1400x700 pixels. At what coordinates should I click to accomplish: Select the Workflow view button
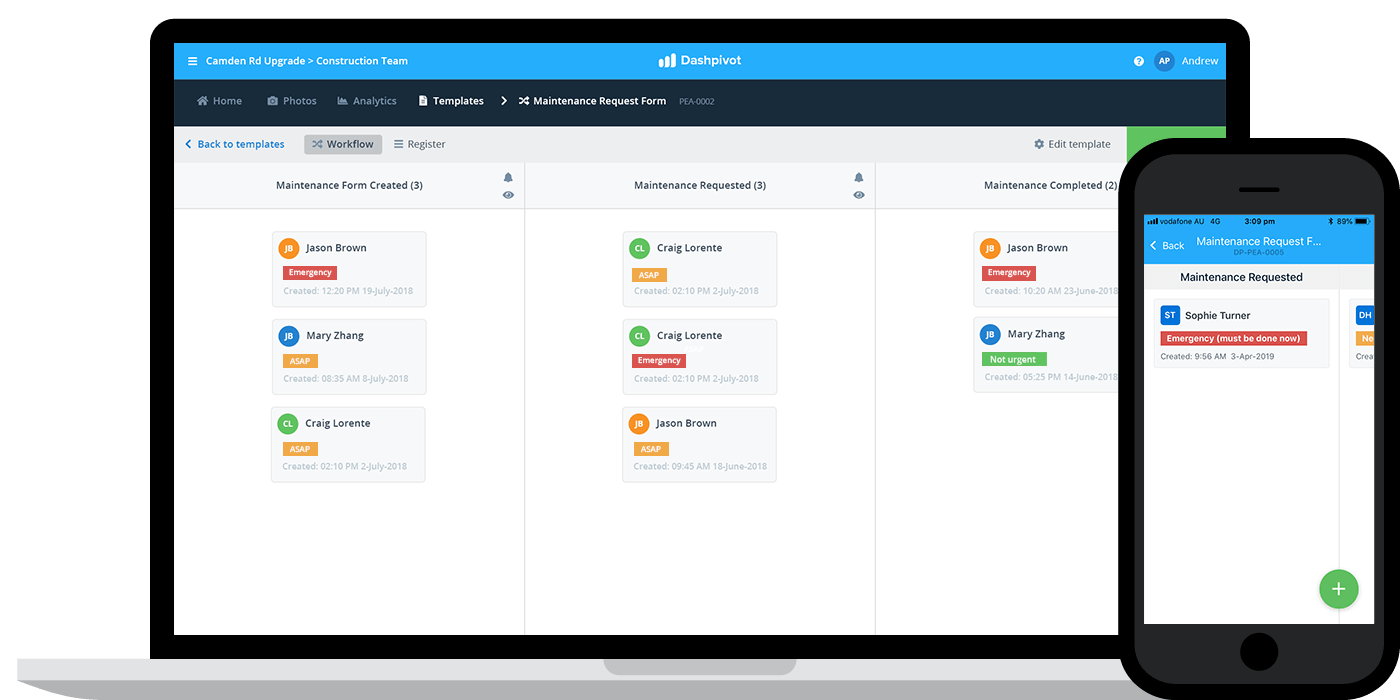coord(343,144)
